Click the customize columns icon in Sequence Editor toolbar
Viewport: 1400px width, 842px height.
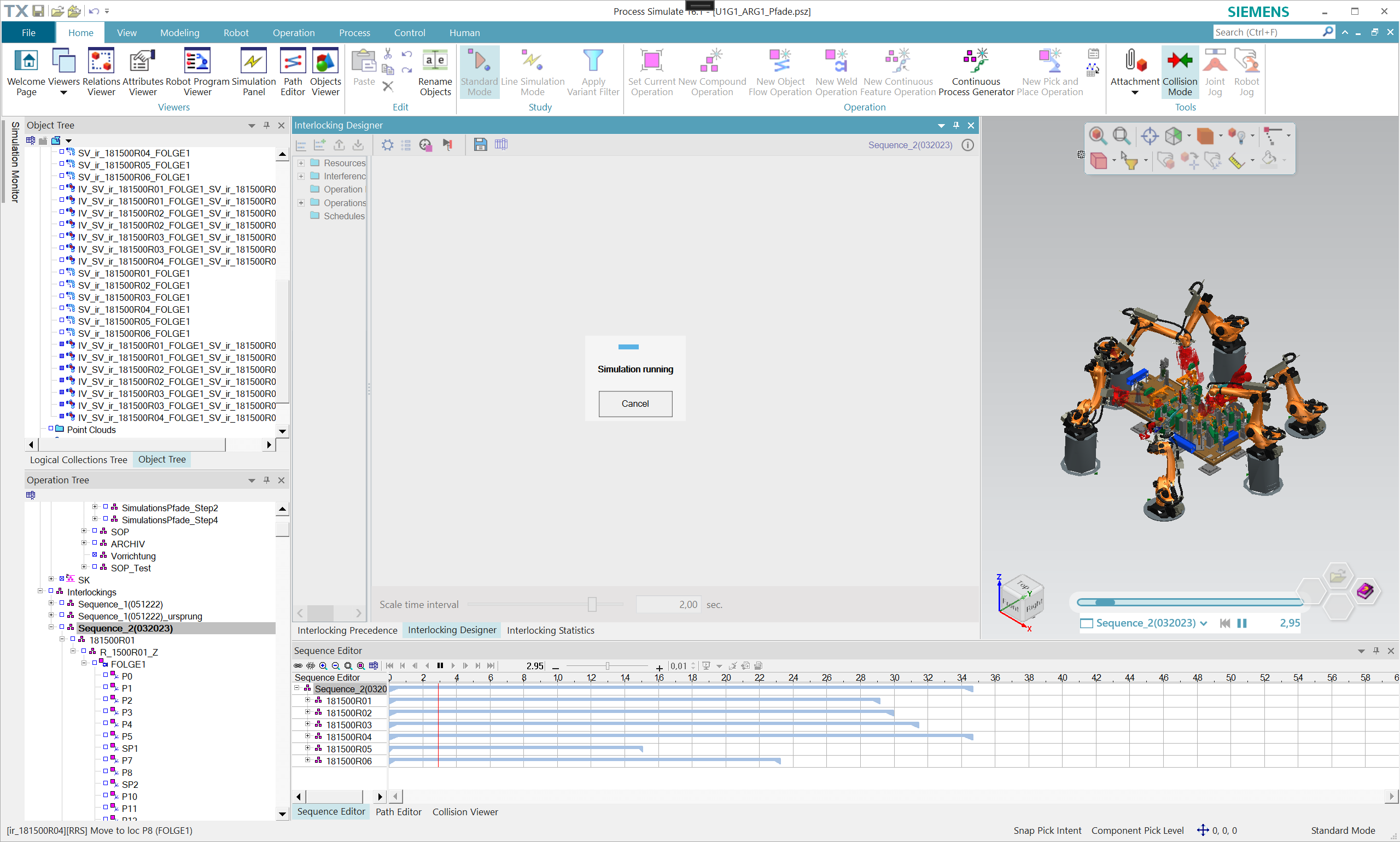coord(374,666)
